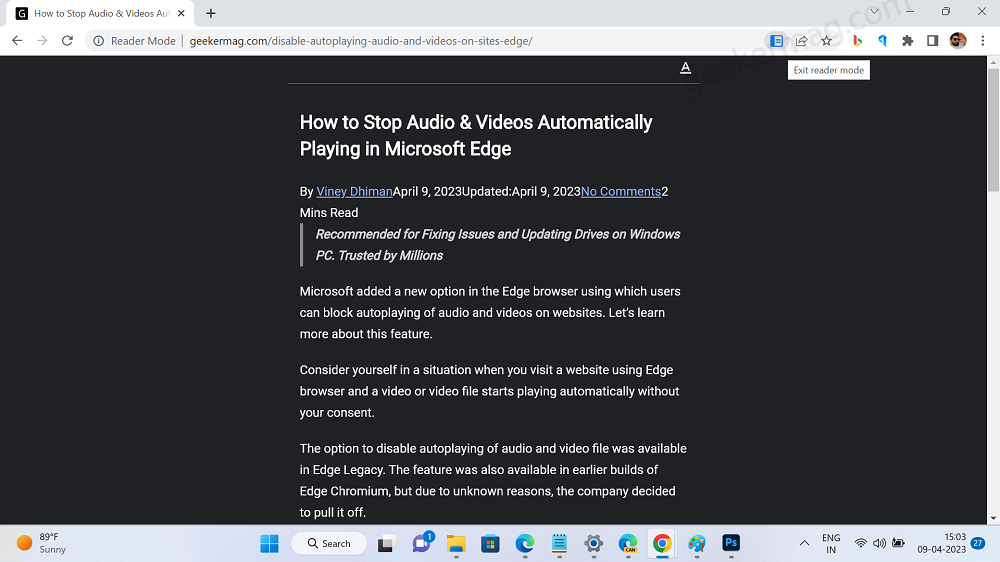The width and height of the screenshot is (1000, 562).
Task: Open the Windows Start menu
Action: click(x=269, y=544)
